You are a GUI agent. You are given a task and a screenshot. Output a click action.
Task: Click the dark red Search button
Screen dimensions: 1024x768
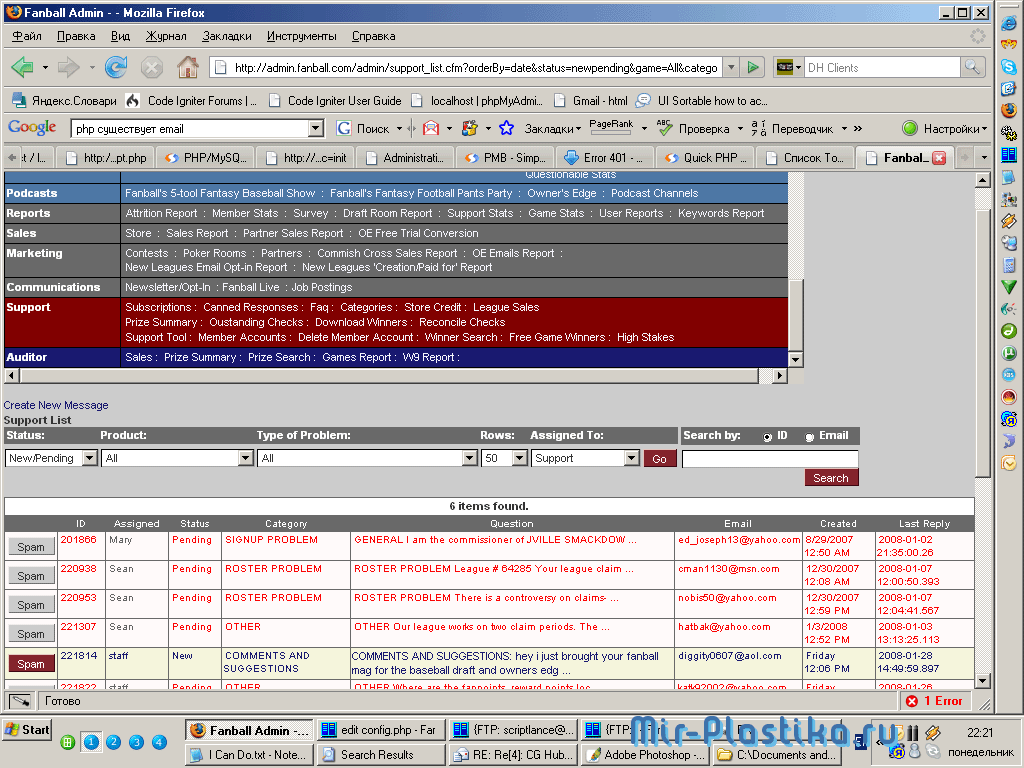click(x=831, y=478)
